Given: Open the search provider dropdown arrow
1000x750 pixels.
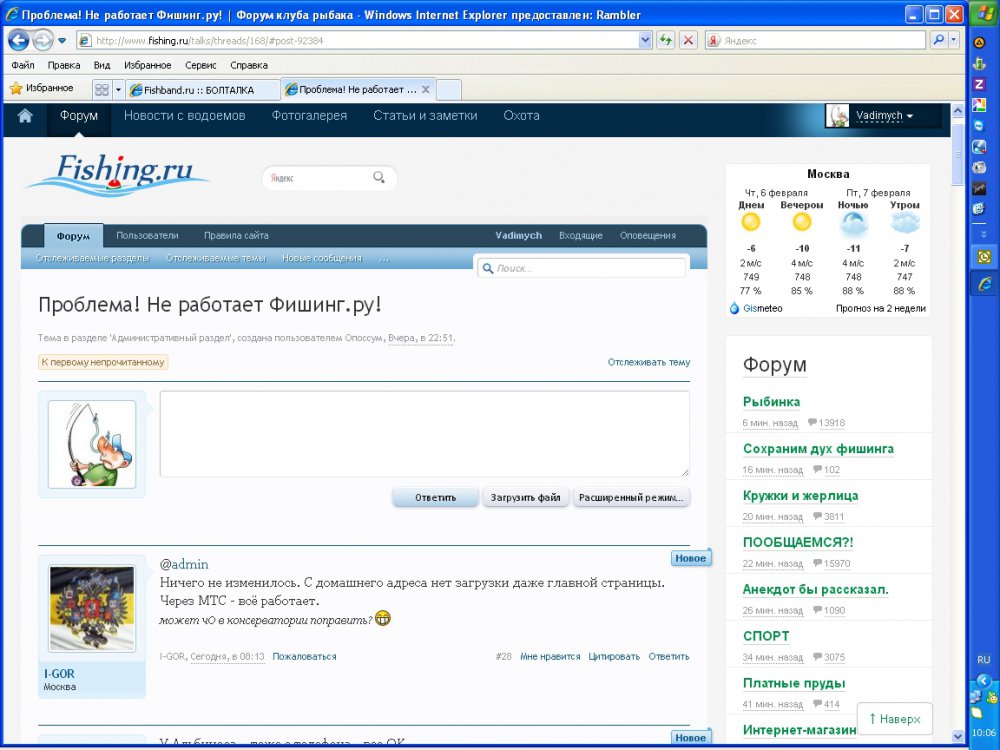Looking at the screenshot, I should (953, 40).
